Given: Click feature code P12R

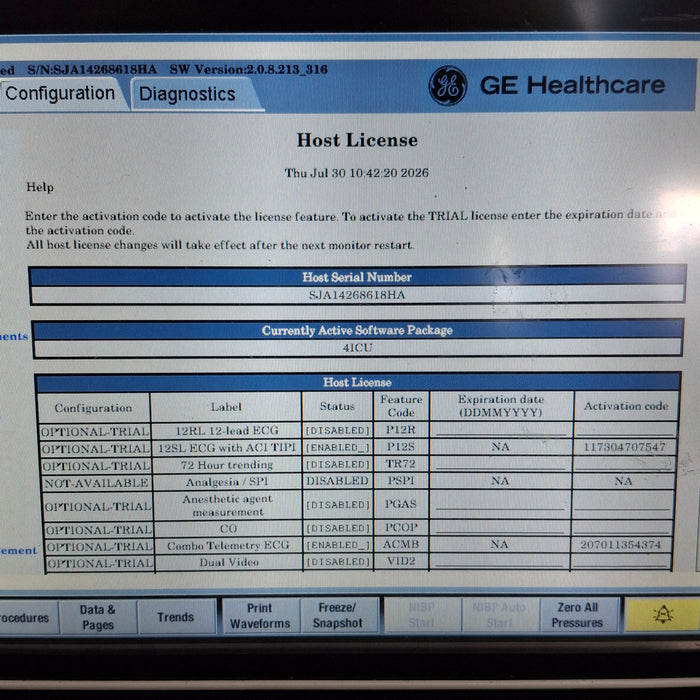Looking at the screenshot, I should pos(400,429).
